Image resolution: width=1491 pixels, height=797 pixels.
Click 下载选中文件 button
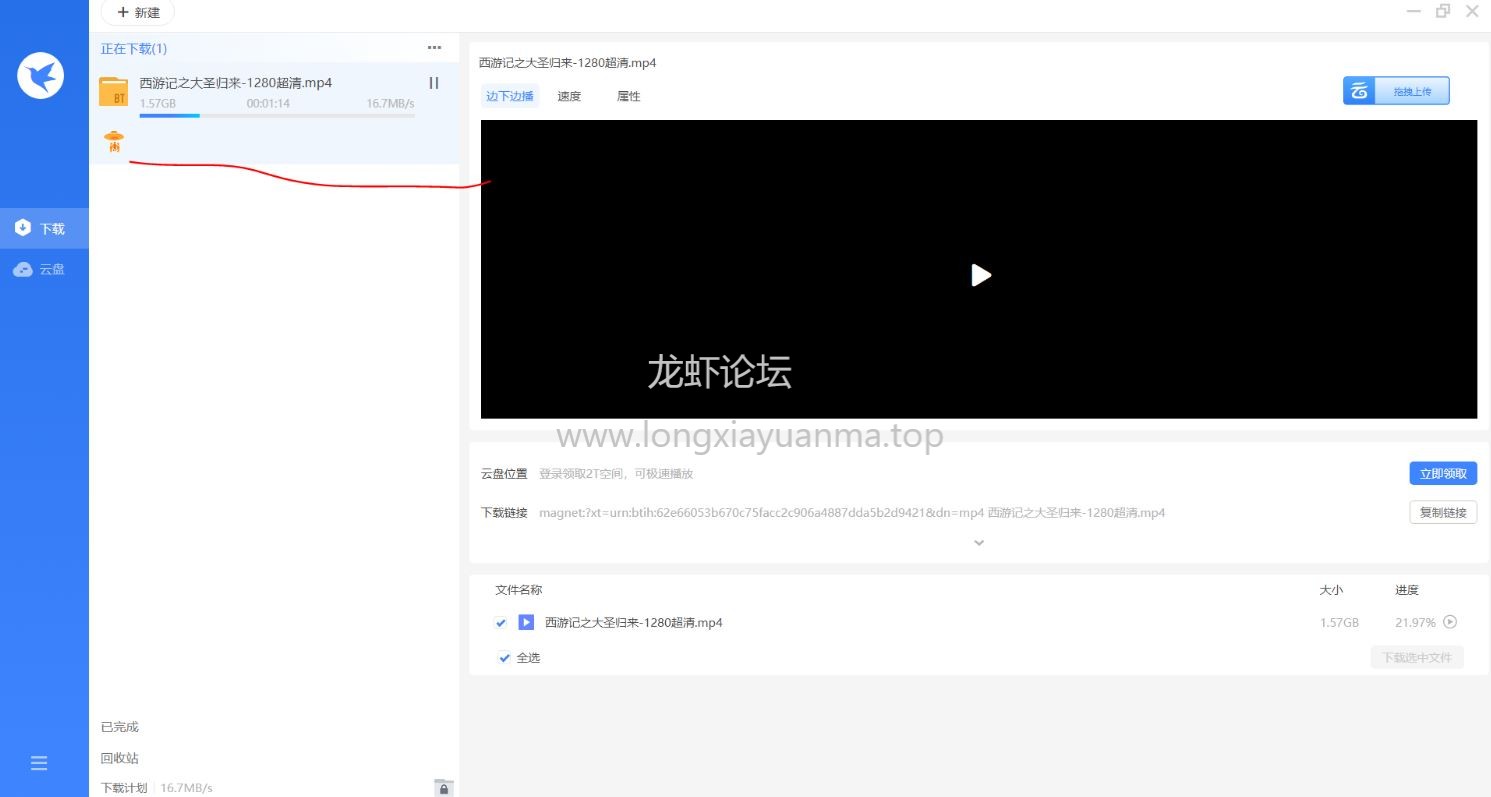tap(1417, 657)
